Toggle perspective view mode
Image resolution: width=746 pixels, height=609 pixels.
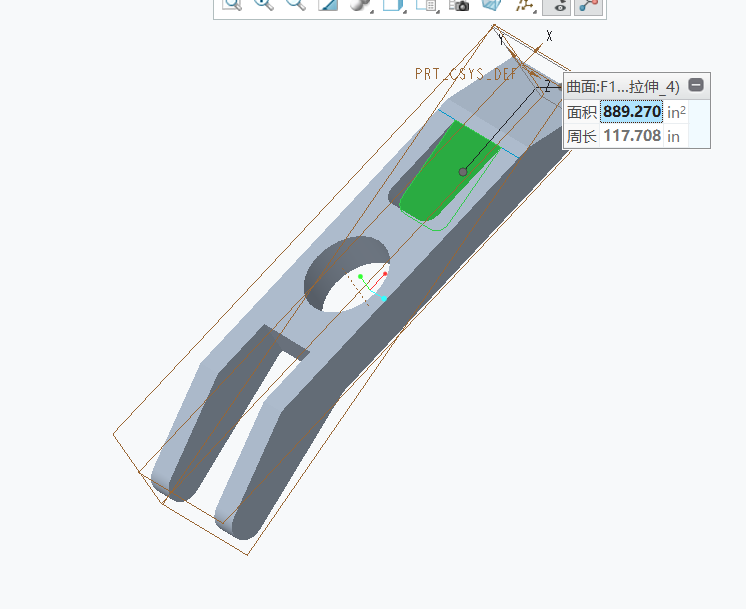(491, 5)
